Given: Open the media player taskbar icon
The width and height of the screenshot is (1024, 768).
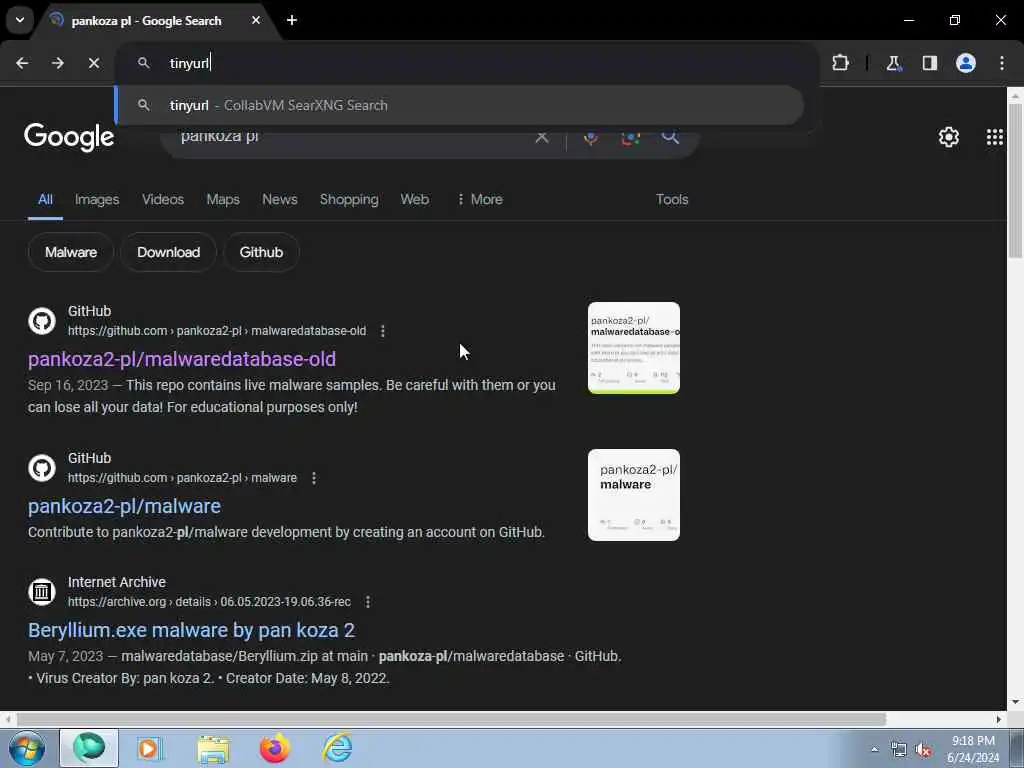Looking at the screenshot, I should [149, 748].
